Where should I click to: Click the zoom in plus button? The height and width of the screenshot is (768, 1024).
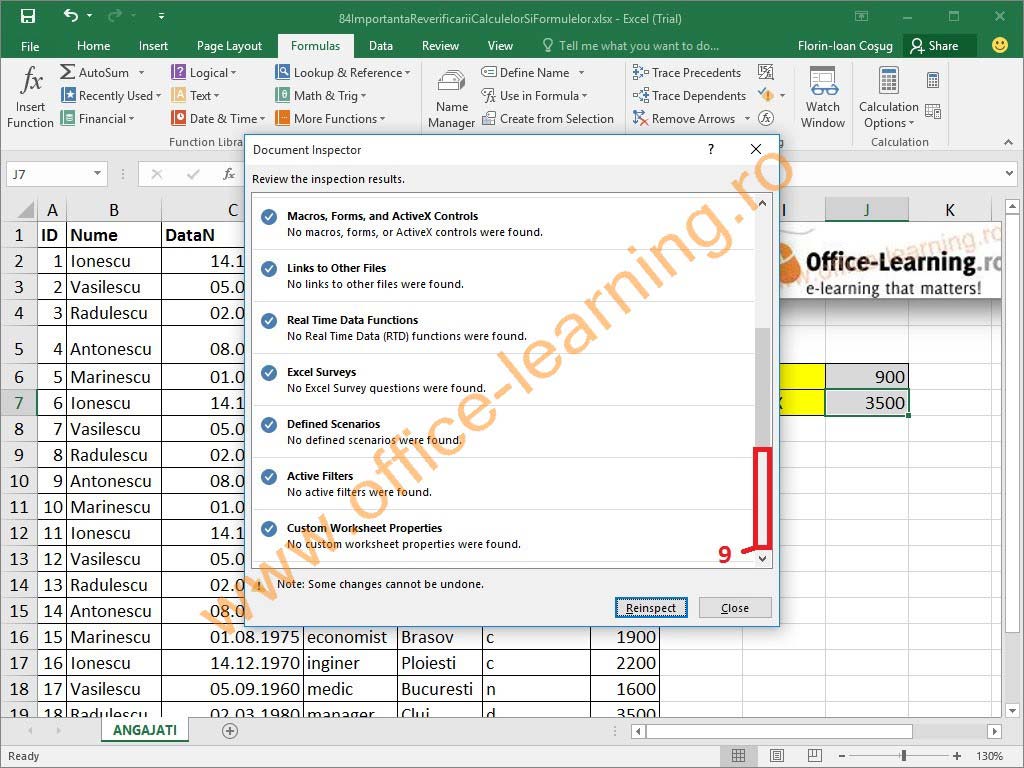[x=957, y=756]
